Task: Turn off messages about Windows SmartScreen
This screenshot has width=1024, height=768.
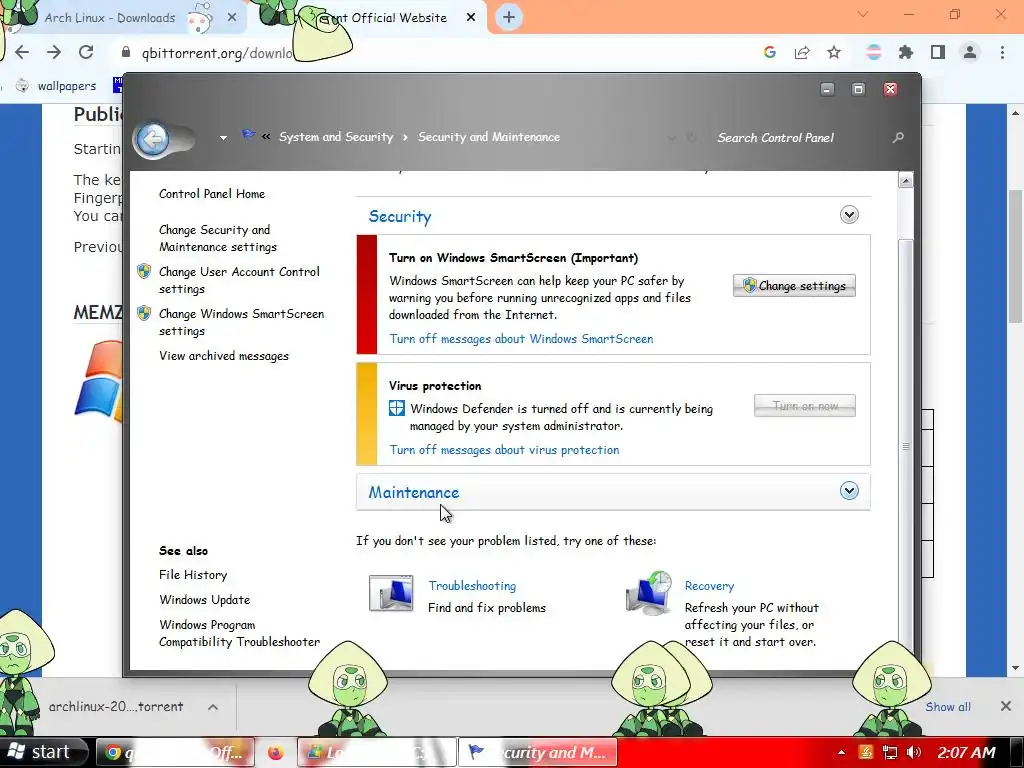Action: click(521, 339)
